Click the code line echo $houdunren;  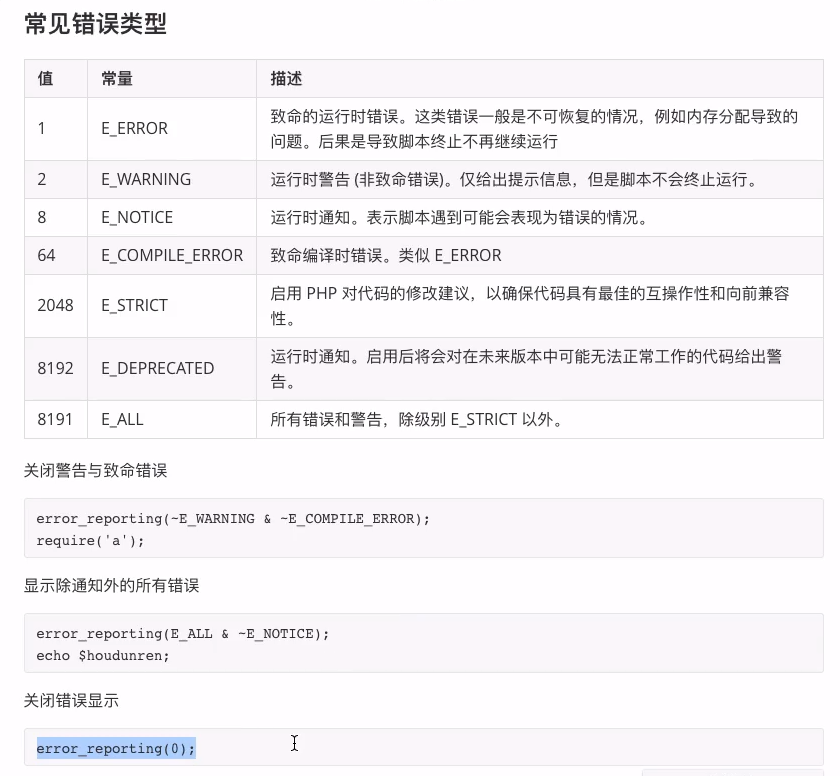click(103, 656)
